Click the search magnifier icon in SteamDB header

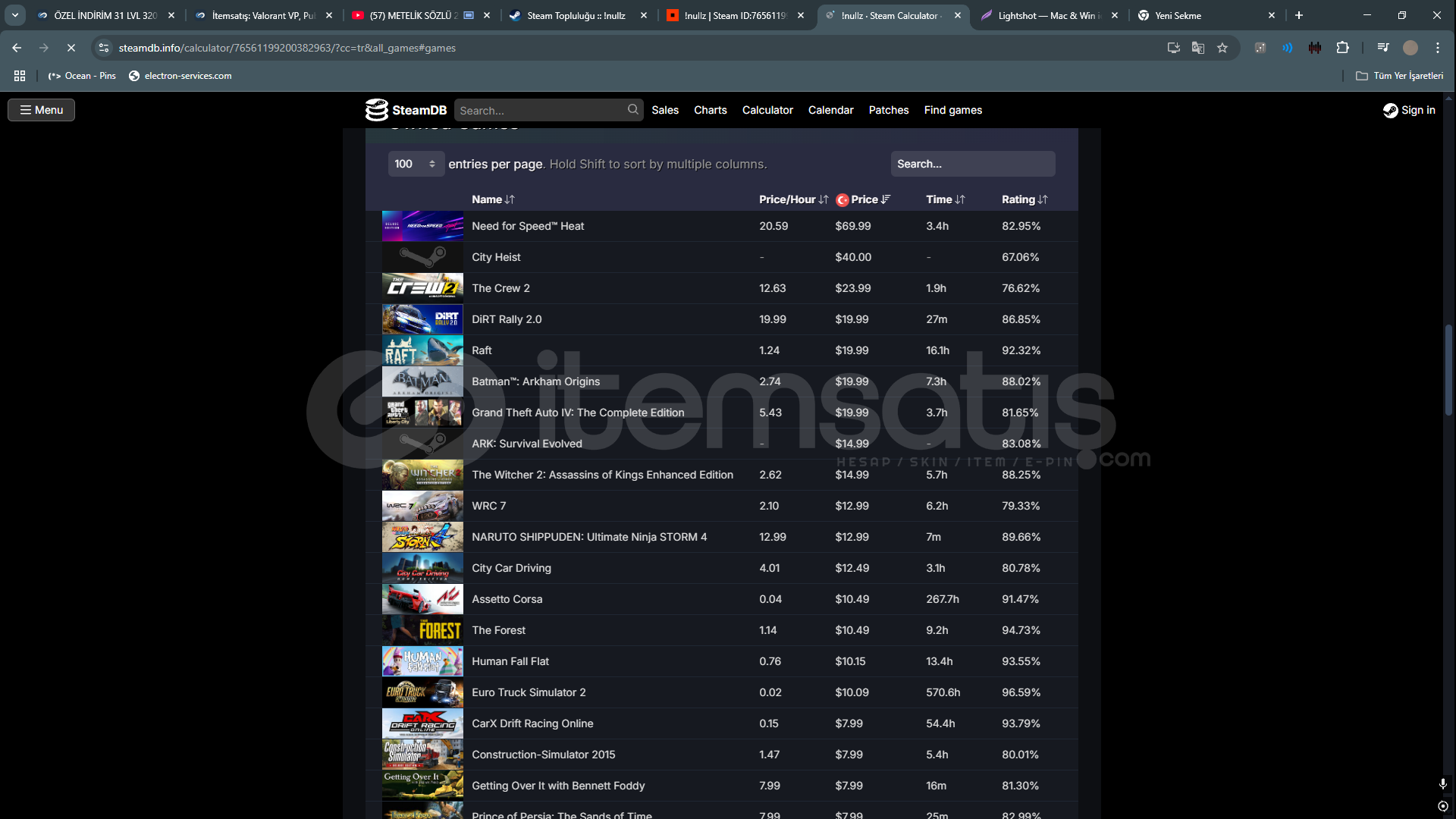tap(632, 110)
